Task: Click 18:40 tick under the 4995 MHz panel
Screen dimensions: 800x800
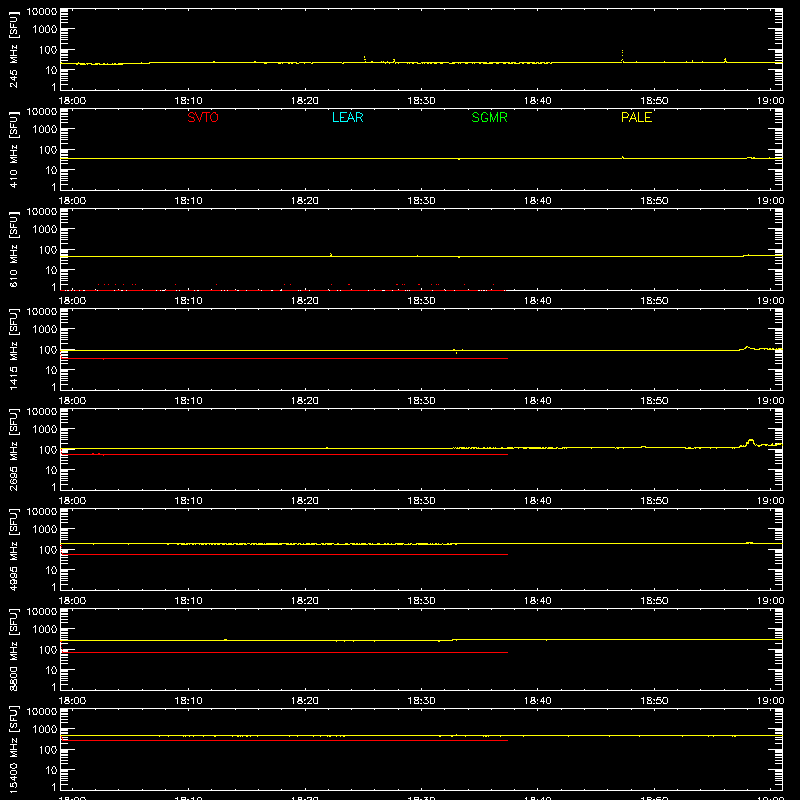Action: pyautogui.click(x=538, y=601)
